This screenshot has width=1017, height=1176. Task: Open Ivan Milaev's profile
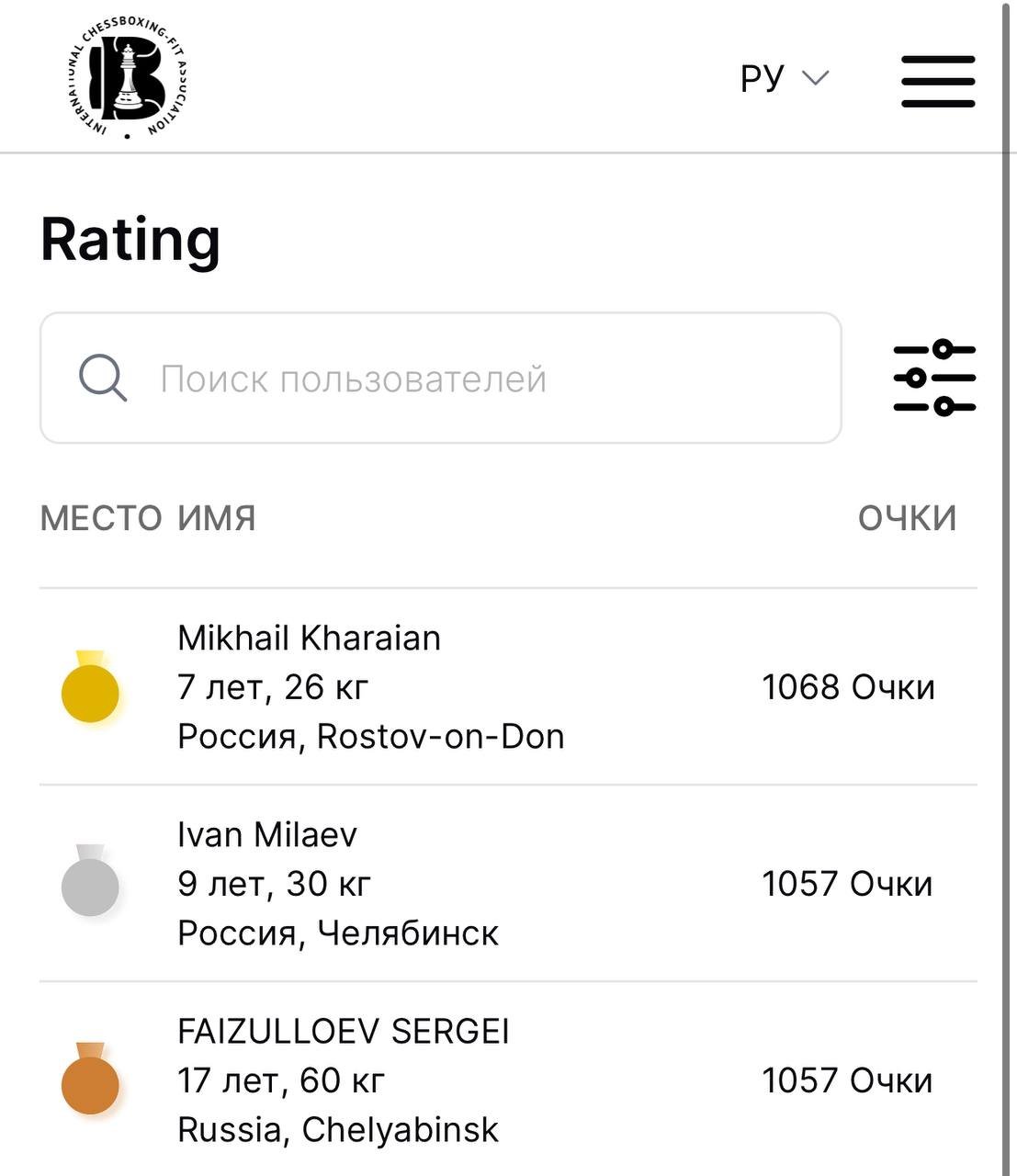click(267, 834)
